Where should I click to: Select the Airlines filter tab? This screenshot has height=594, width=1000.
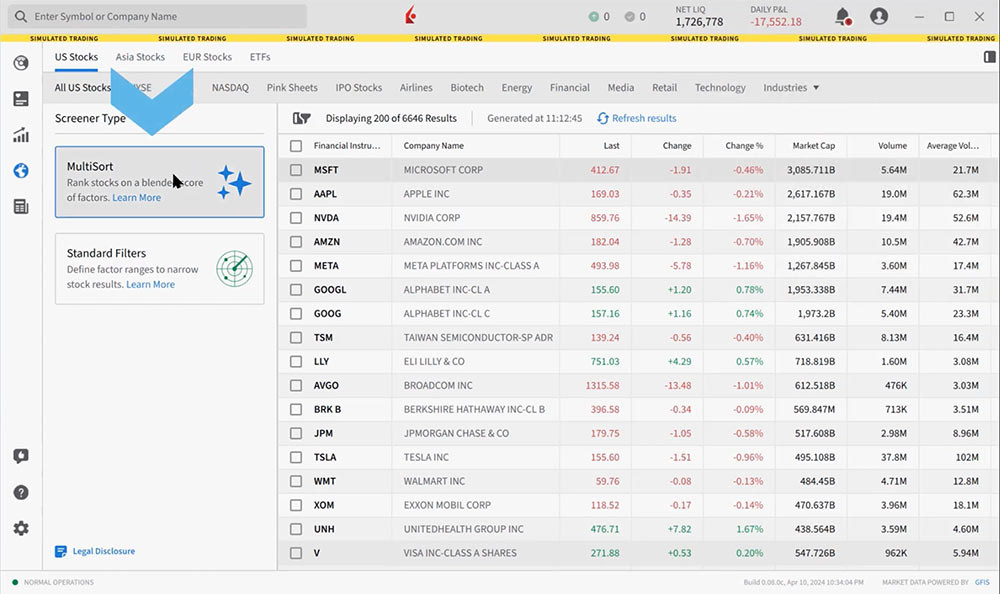(416, 87)
